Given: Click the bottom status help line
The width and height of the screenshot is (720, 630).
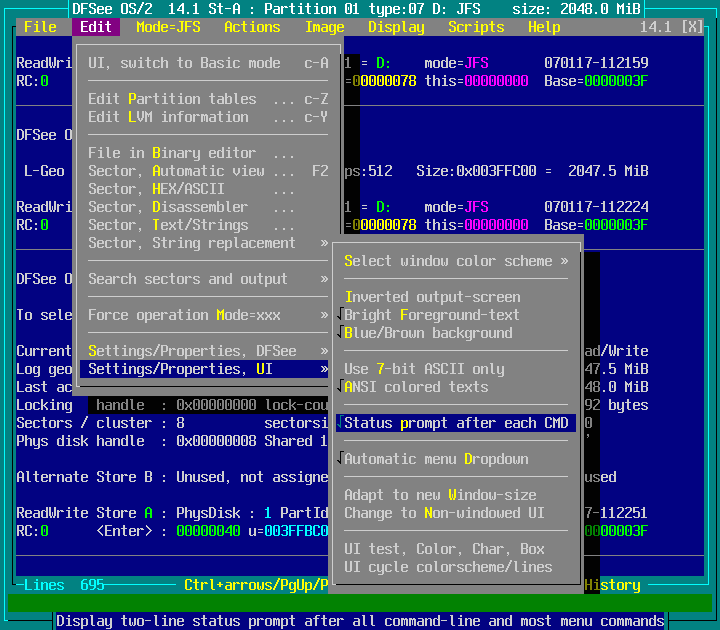Looking at the screenshot, I should coord(360,621).
